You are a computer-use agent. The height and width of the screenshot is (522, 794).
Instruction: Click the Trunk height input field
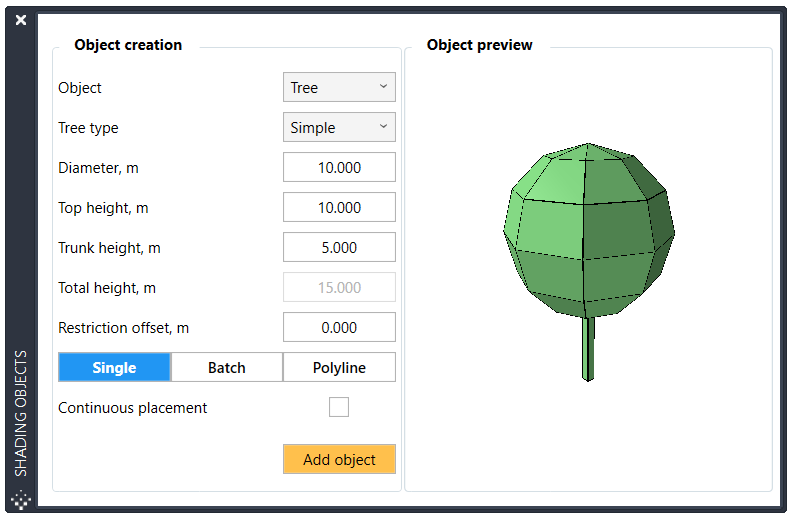point(339,248)
